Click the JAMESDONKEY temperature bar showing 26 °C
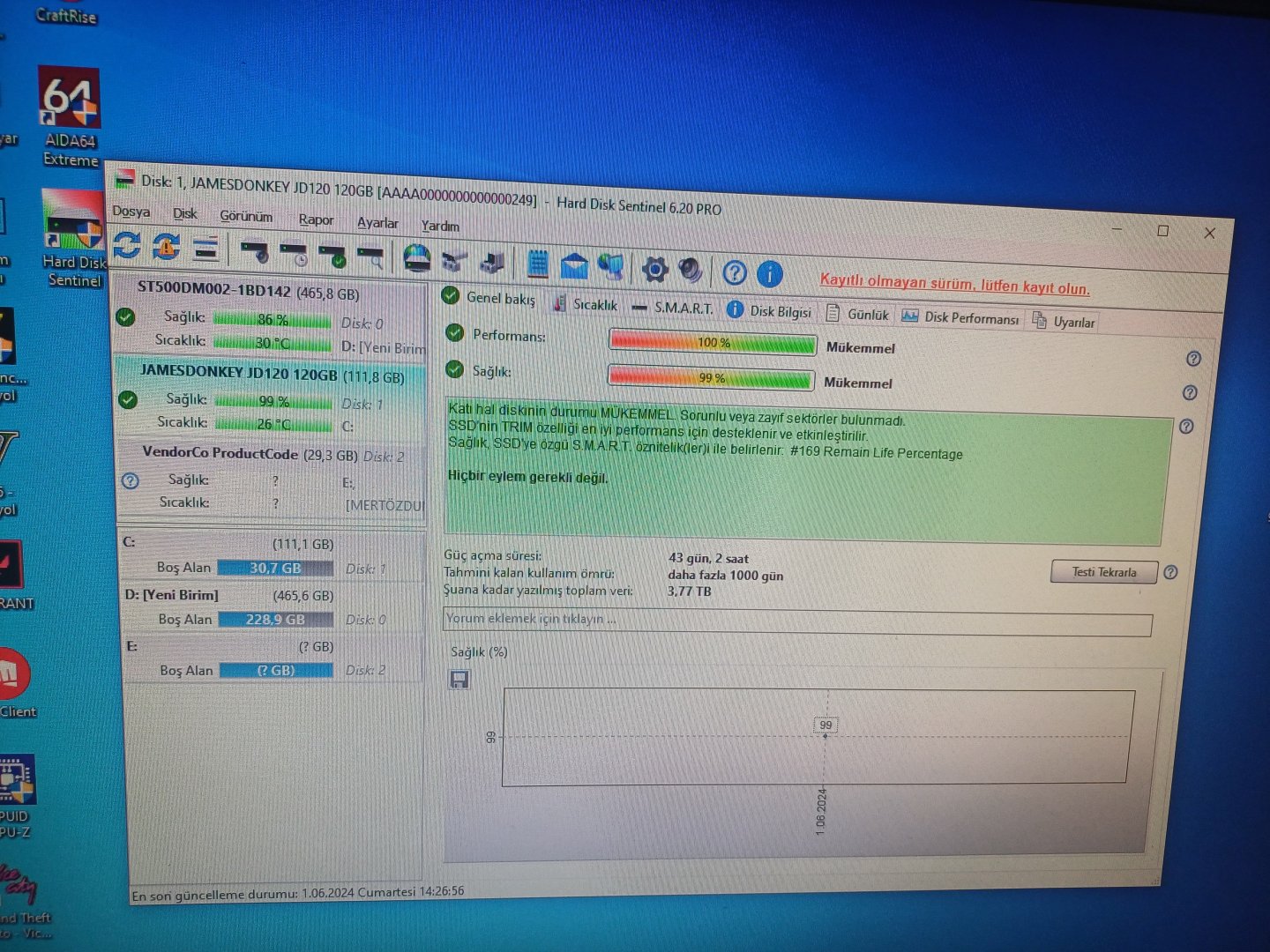This screenshot has width=1270, height=952. tap(274, 424)
